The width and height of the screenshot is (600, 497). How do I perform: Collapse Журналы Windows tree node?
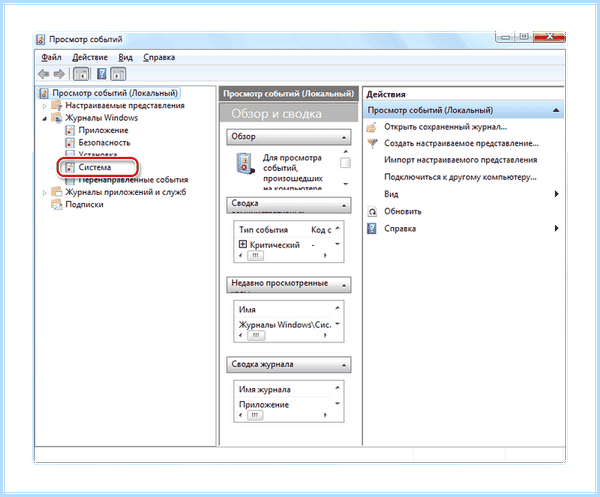(x=44, y=118)
